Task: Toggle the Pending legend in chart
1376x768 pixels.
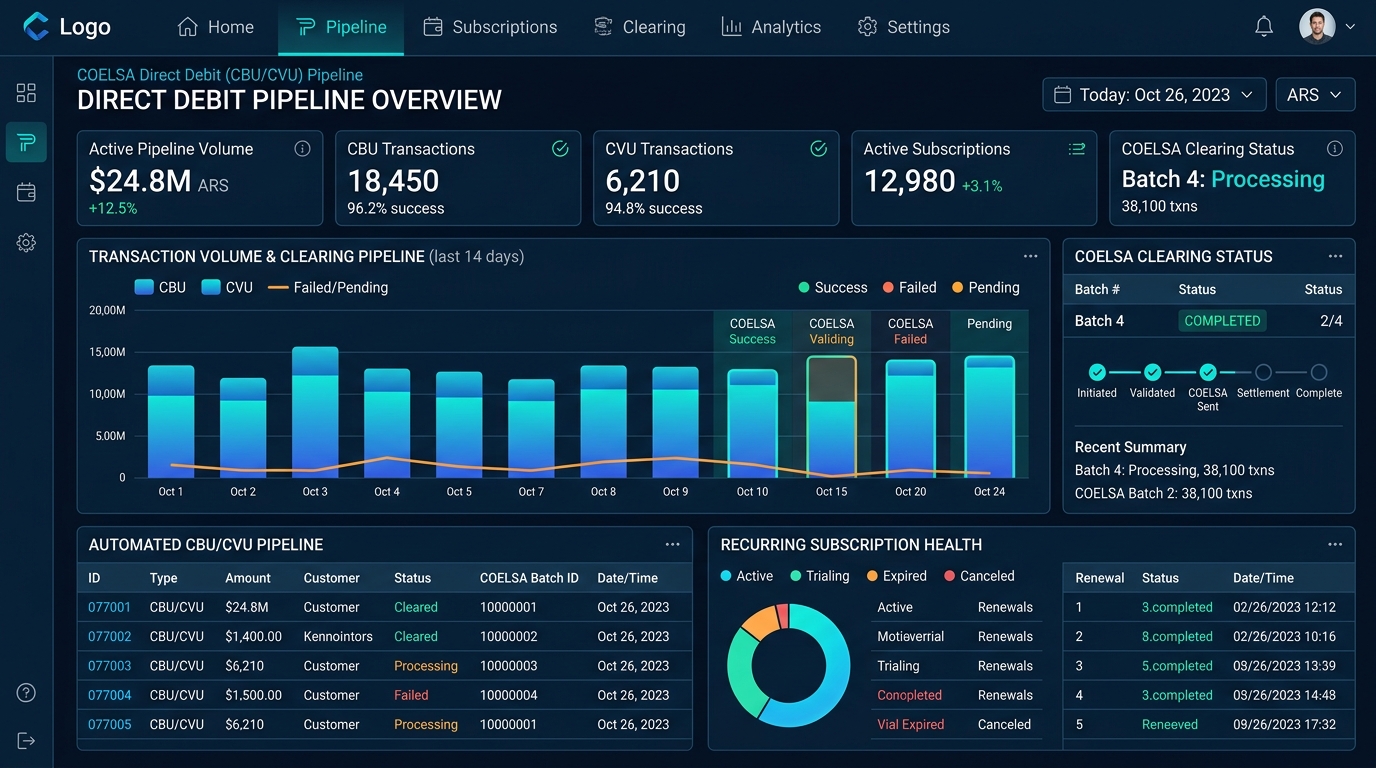Action: coord(985,288)
